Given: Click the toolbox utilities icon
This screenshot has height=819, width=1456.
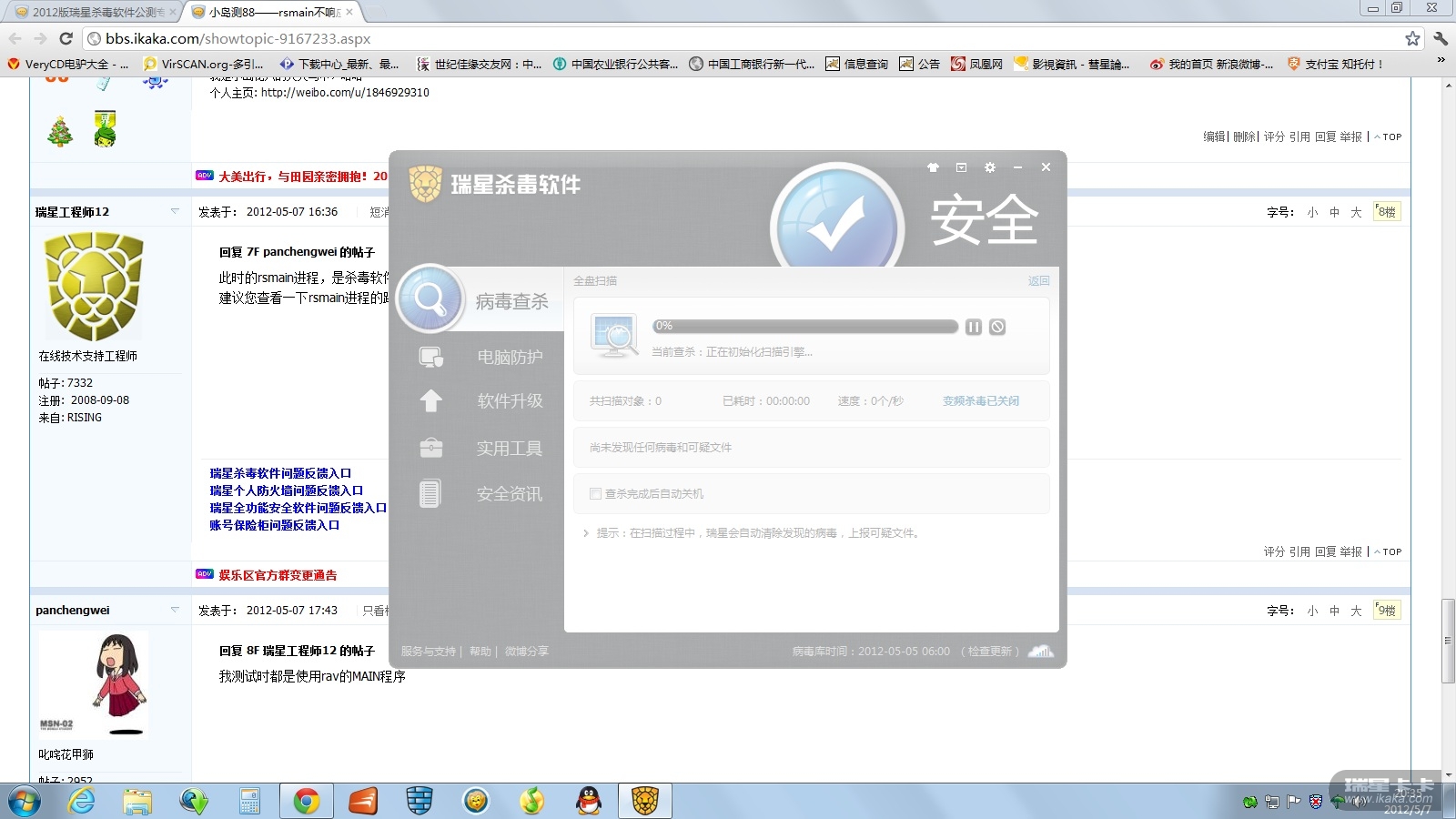Looking at the screenshot, I should (x=430, y=448).
